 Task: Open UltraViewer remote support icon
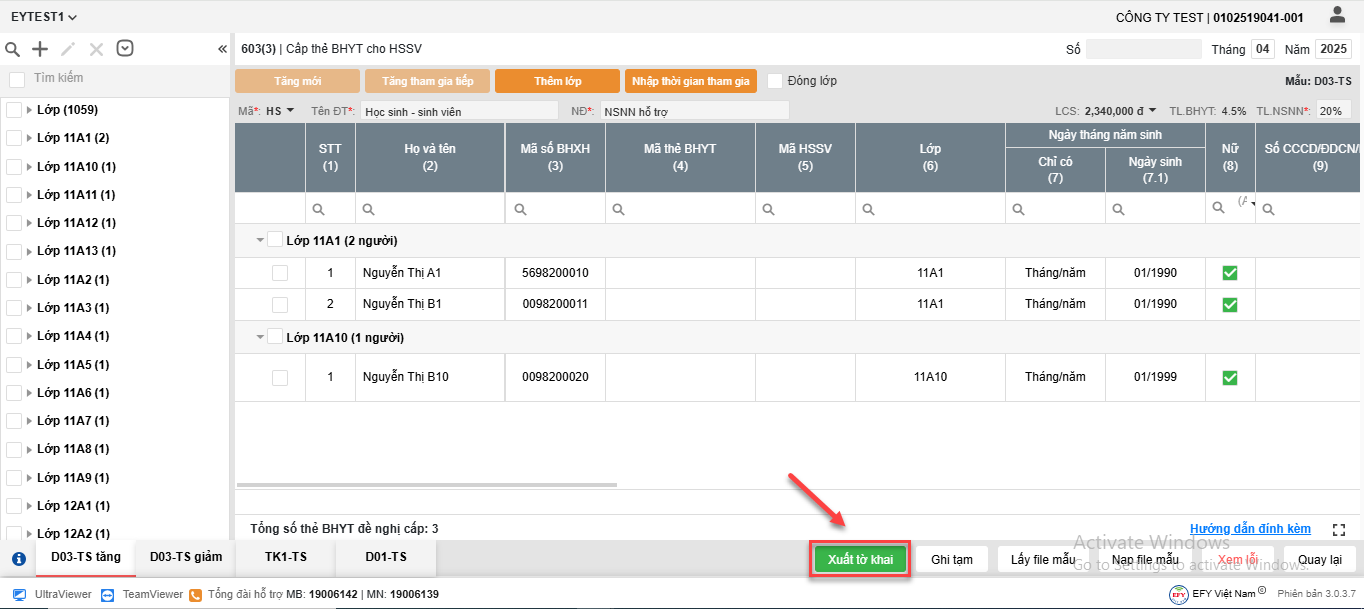[19, 594]
